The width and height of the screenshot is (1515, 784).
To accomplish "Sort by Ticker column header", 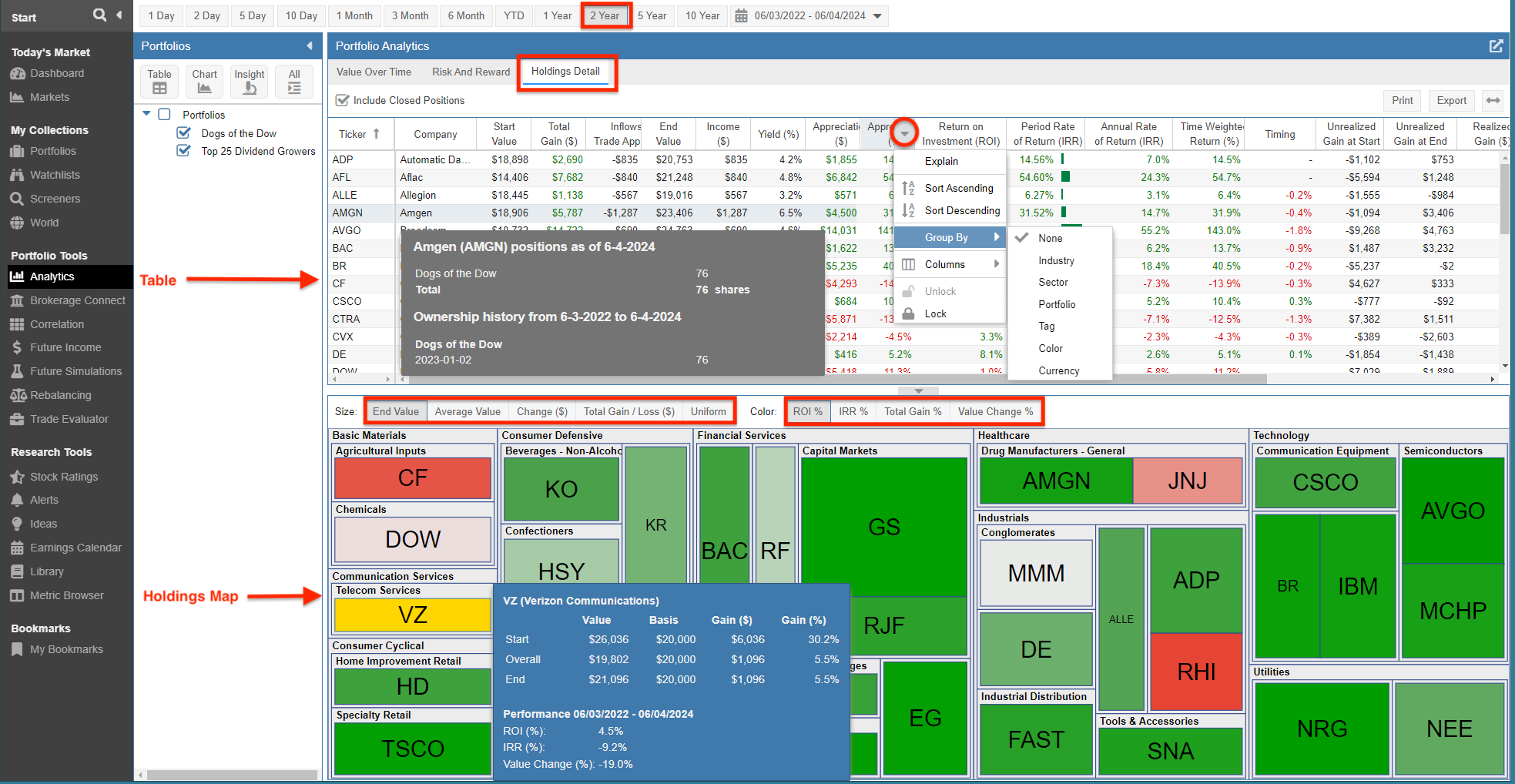I will pyautogui.click(x=360, y=134).
